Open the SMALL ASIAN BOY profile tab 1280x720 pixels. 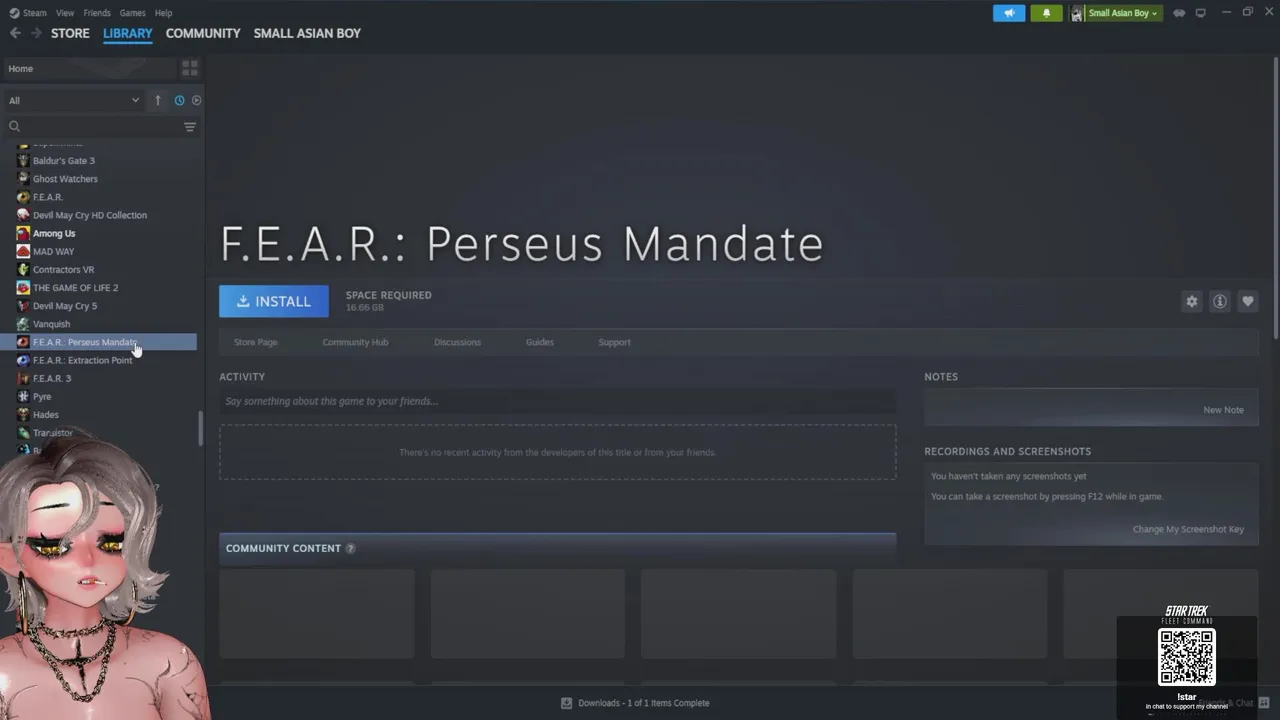[307, 33]
